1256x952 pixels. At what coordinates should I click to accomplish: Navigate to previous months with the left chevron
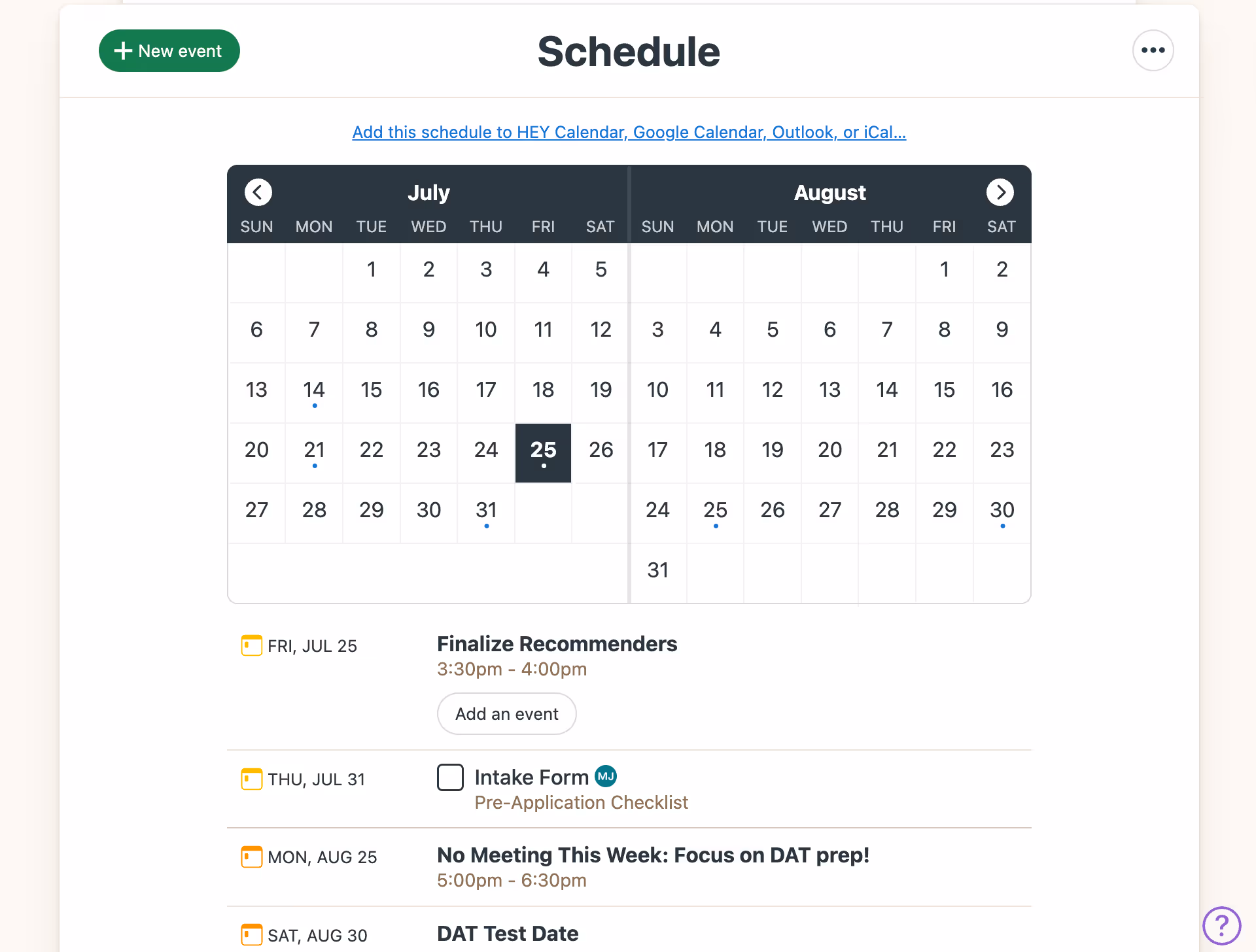click(x=258, y=192)
